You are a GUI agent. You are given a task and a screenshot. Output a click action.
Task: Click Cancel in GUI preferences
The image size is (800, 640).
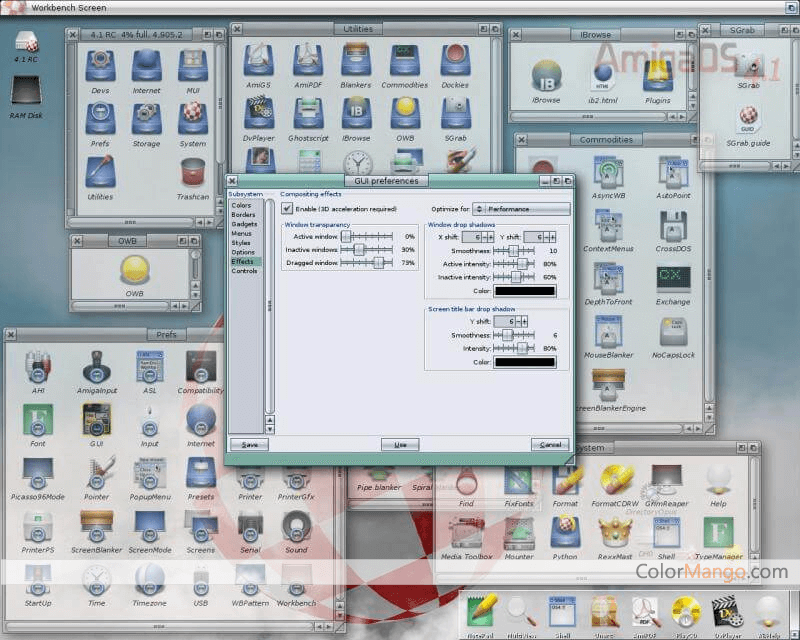click(x=550, y=445)
